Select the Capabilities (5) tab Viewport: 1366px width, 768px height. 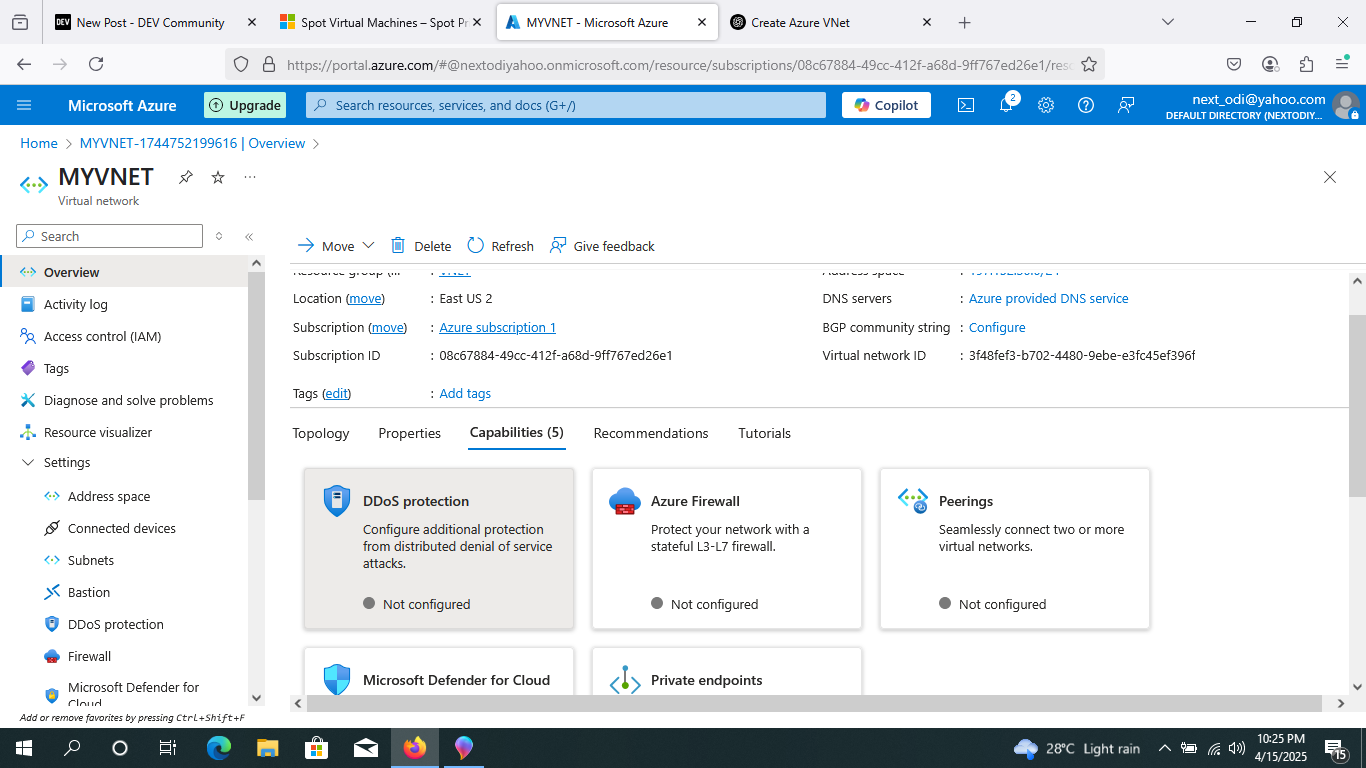pyautogui.click(x=517, y=433)
